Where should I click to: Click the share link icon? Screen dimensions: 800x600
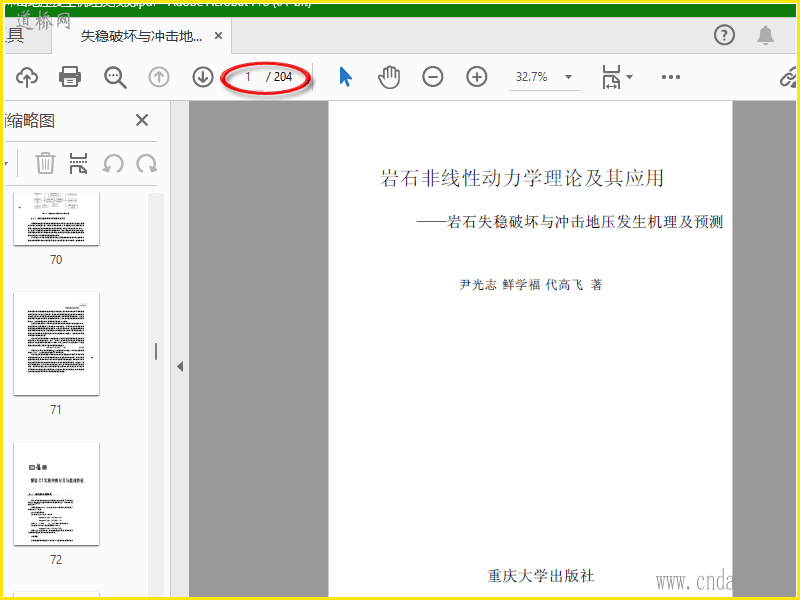click(788, 77)
